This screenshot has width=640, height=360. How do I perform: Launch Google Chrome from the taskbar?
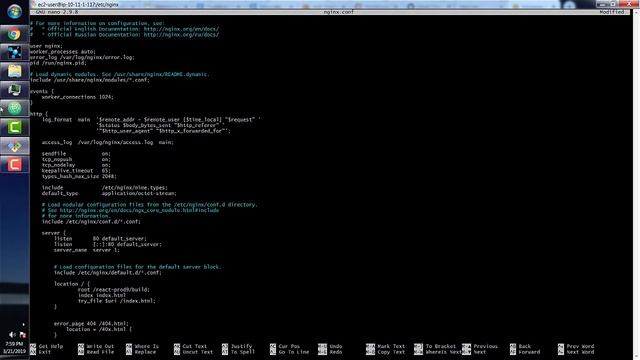pos(14,34)
